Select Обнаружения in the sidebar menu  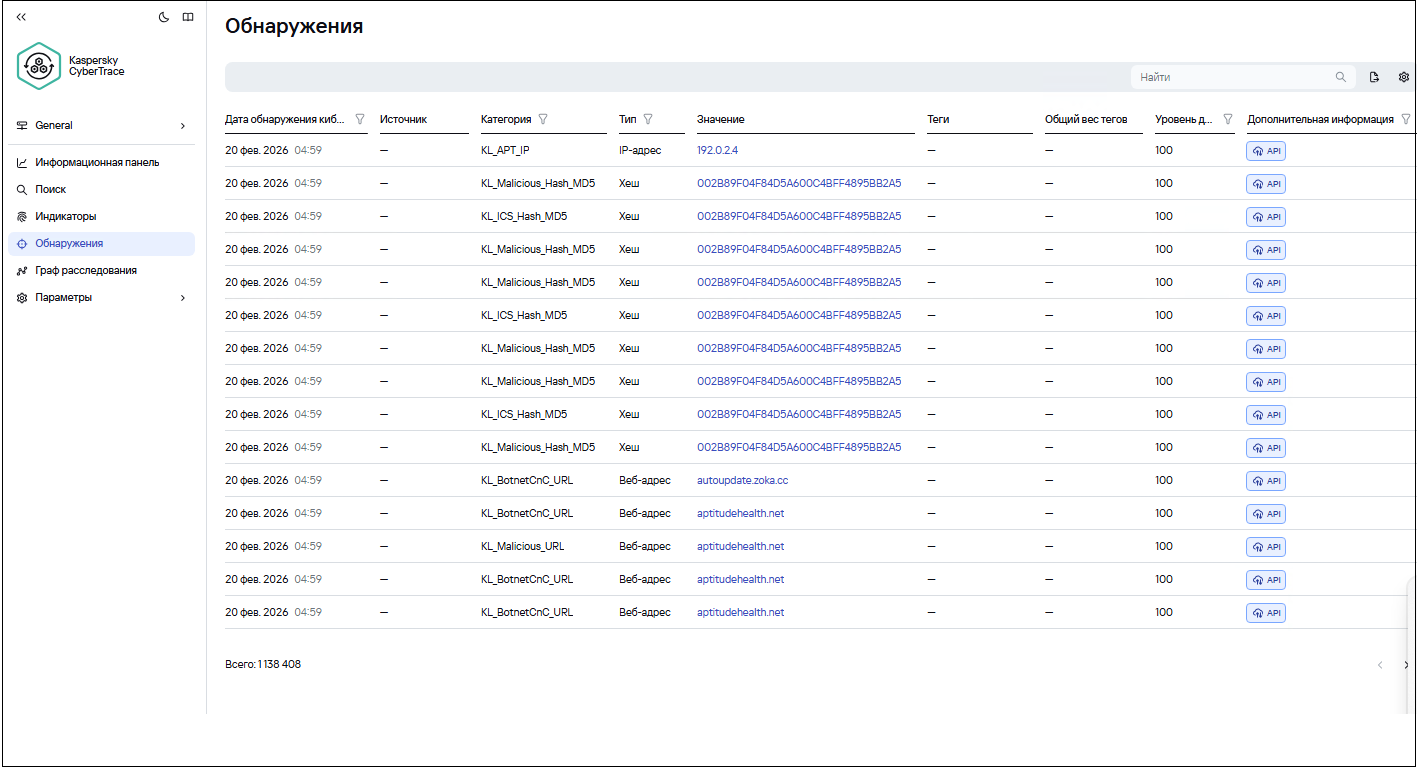[102, 243]
